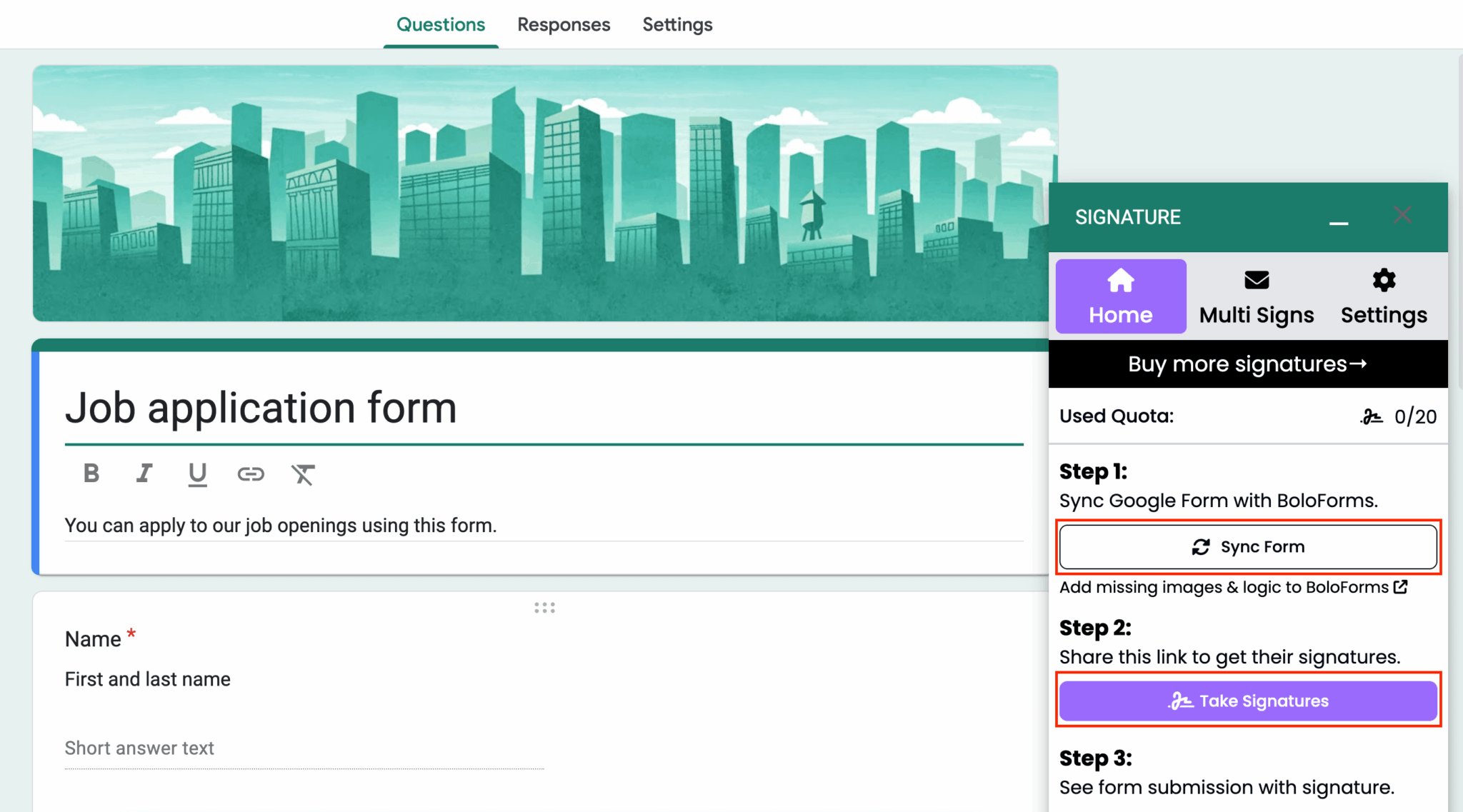Sync the Google Form with BoloForms
1463x812 pixels.
click(x=1247, y=546)
